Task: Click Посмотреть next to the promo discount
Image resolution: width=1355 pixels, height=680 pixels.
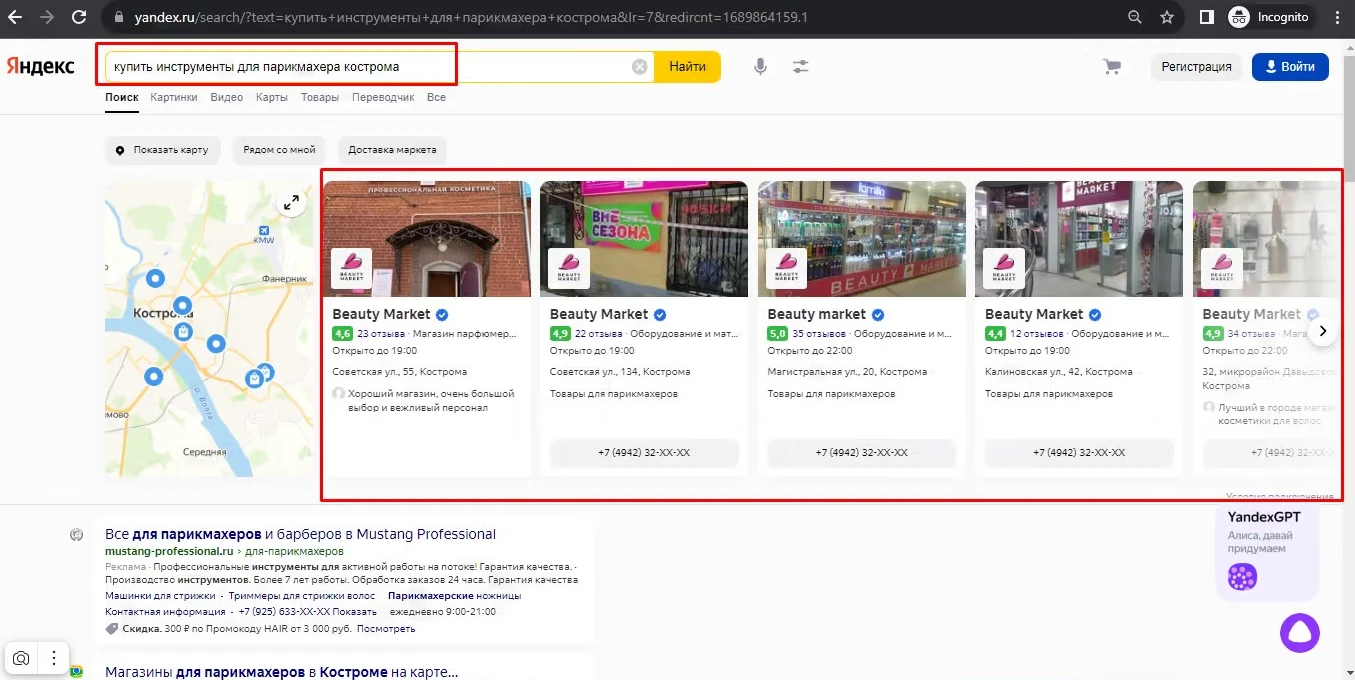Action: (x=386, y=629)
